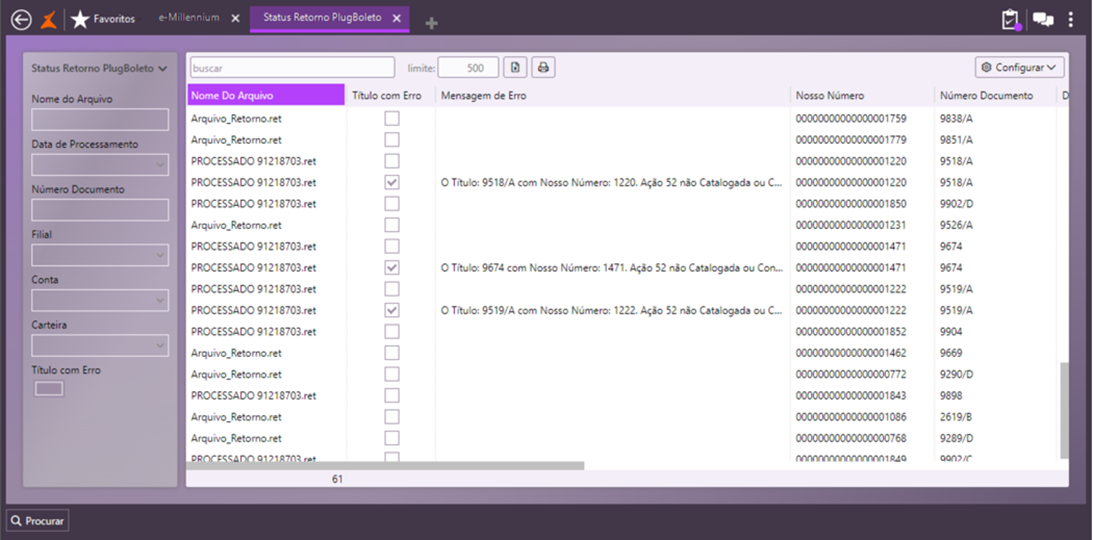The width and height of the screenshot is (1093, 540).
Task: Select Arquivo_Retorno.ret in row 9838/A
Action: click(236, 118)
